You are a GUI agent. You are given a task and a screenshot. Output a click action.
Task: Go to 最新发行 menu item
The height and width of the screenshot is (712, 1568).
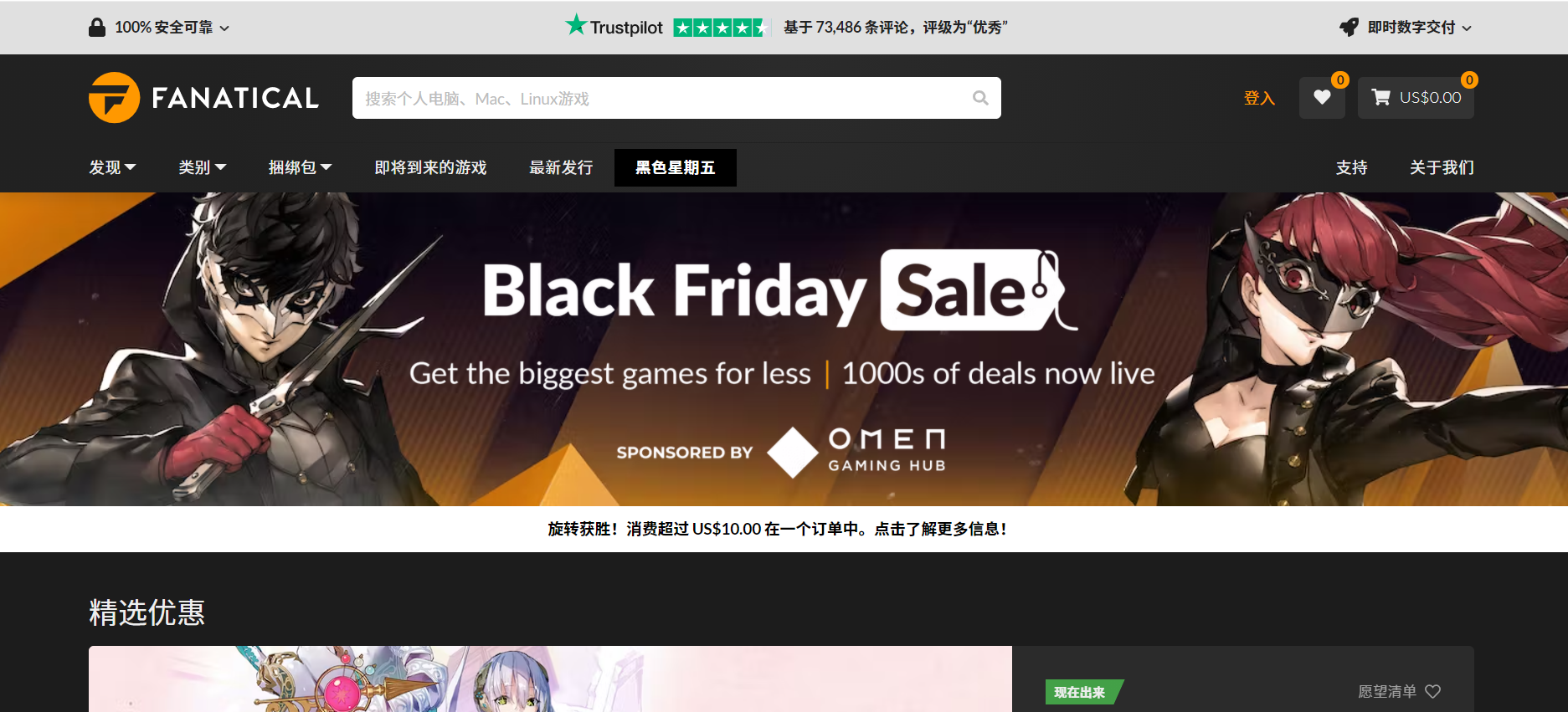coord(561,167)
